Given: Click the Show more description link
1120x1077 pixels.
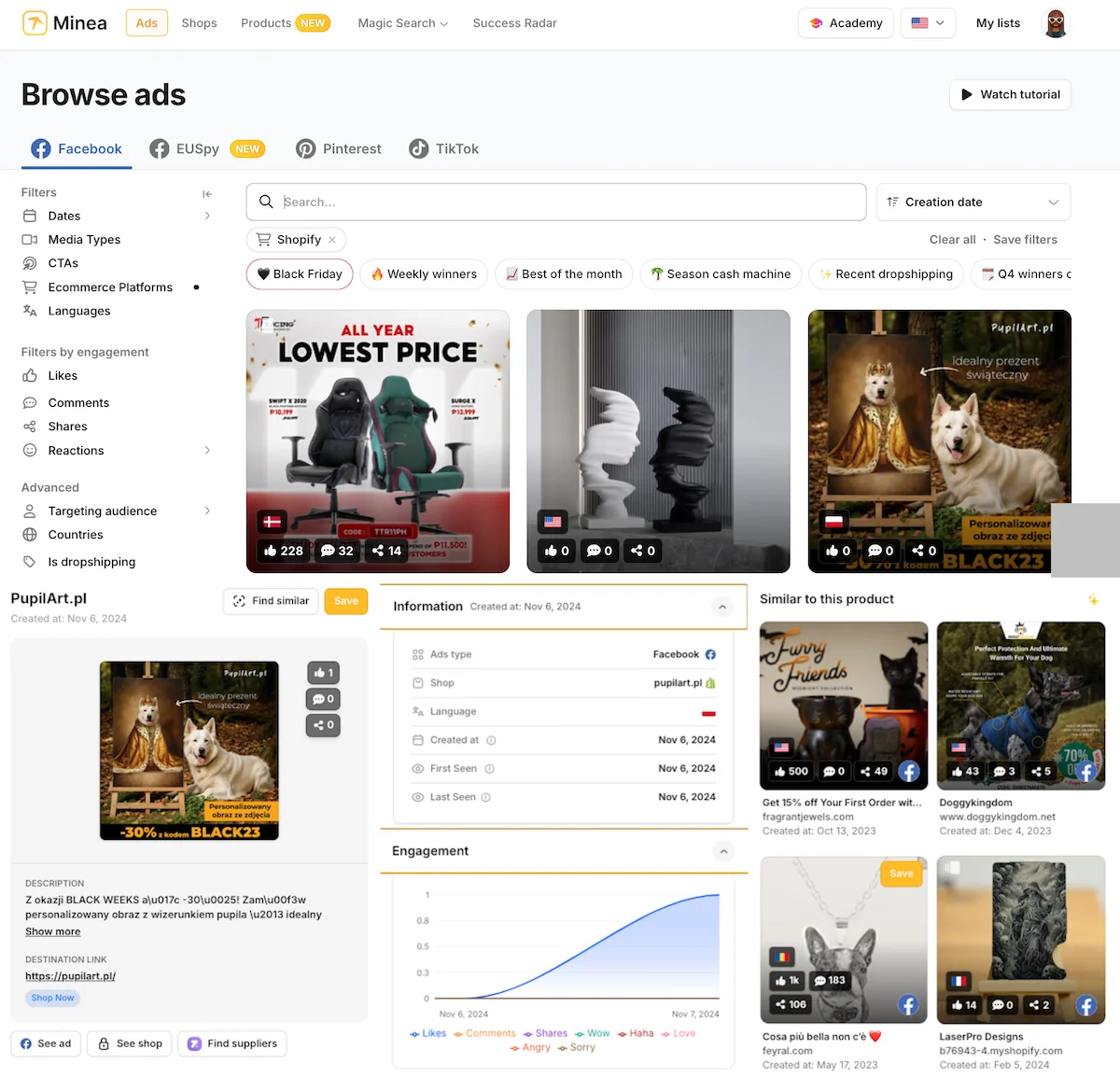Looking at the screenshot, I should coord(52,931).
